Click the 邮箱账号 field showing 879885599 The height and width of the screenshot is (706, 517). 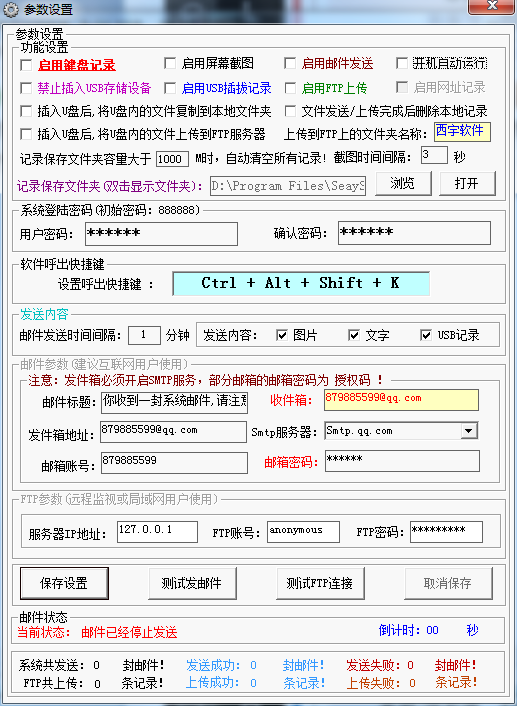174,463
